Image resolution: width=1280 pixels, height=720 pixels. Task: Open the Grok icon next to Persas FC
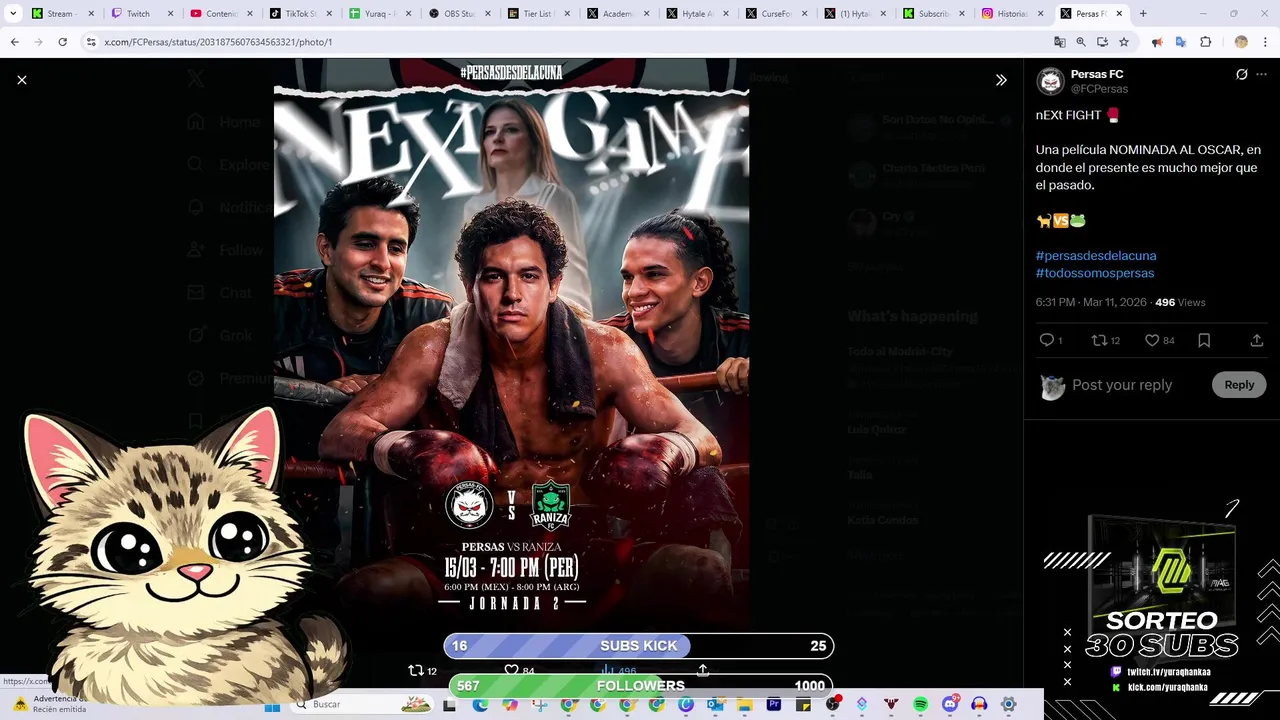click(x=1241, y=75)
